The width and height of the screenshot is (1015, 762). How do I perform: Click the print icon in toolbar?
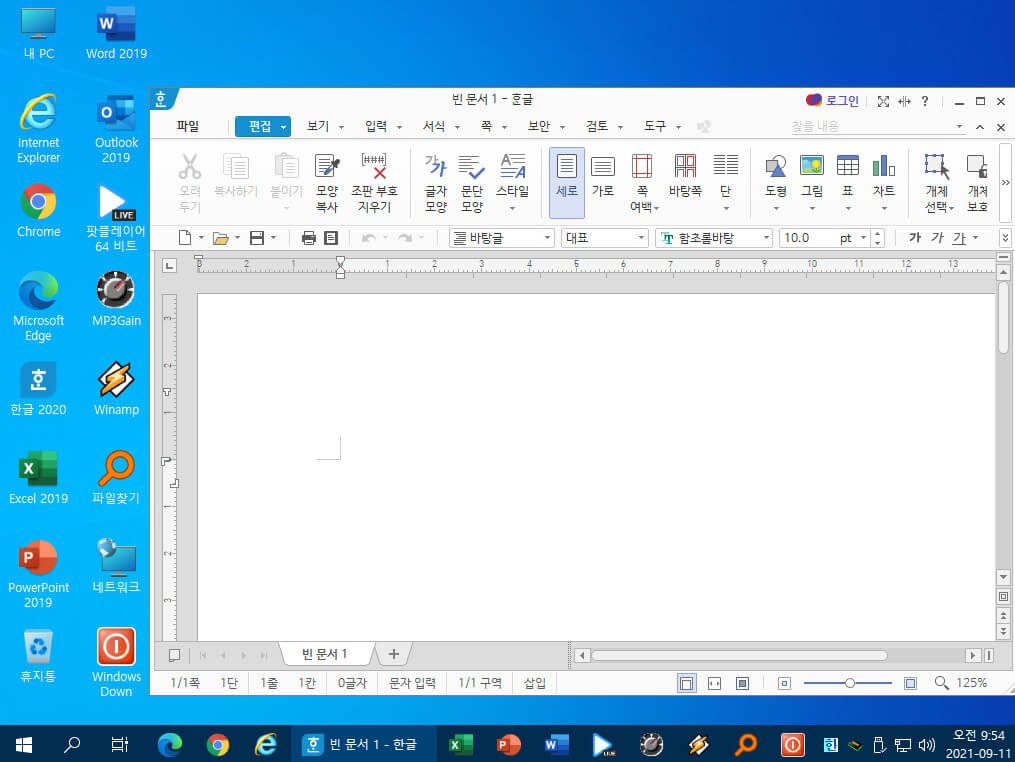(x=309, y=238)
